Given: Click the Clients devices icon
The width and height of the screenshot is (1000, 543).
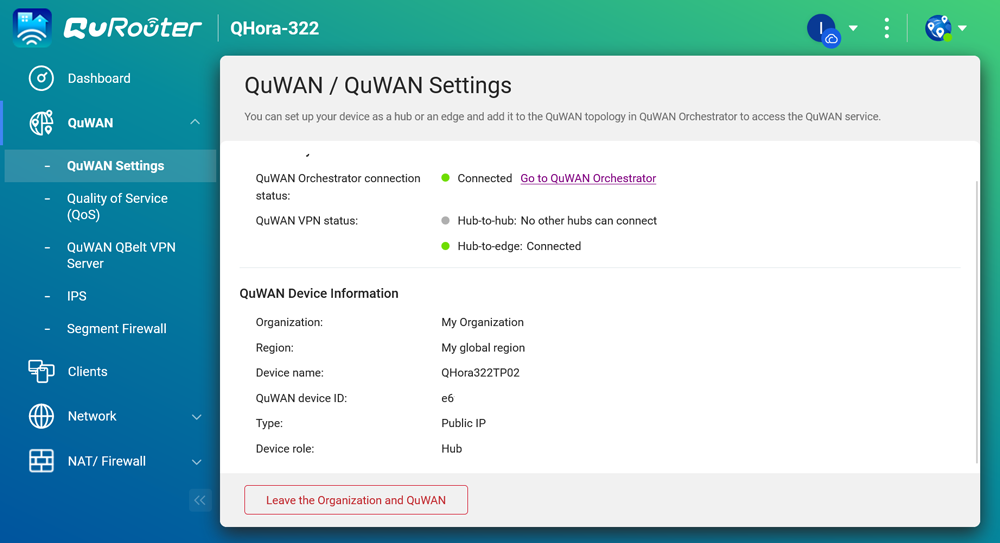Looking at the screenshot, I should point(41,371).
